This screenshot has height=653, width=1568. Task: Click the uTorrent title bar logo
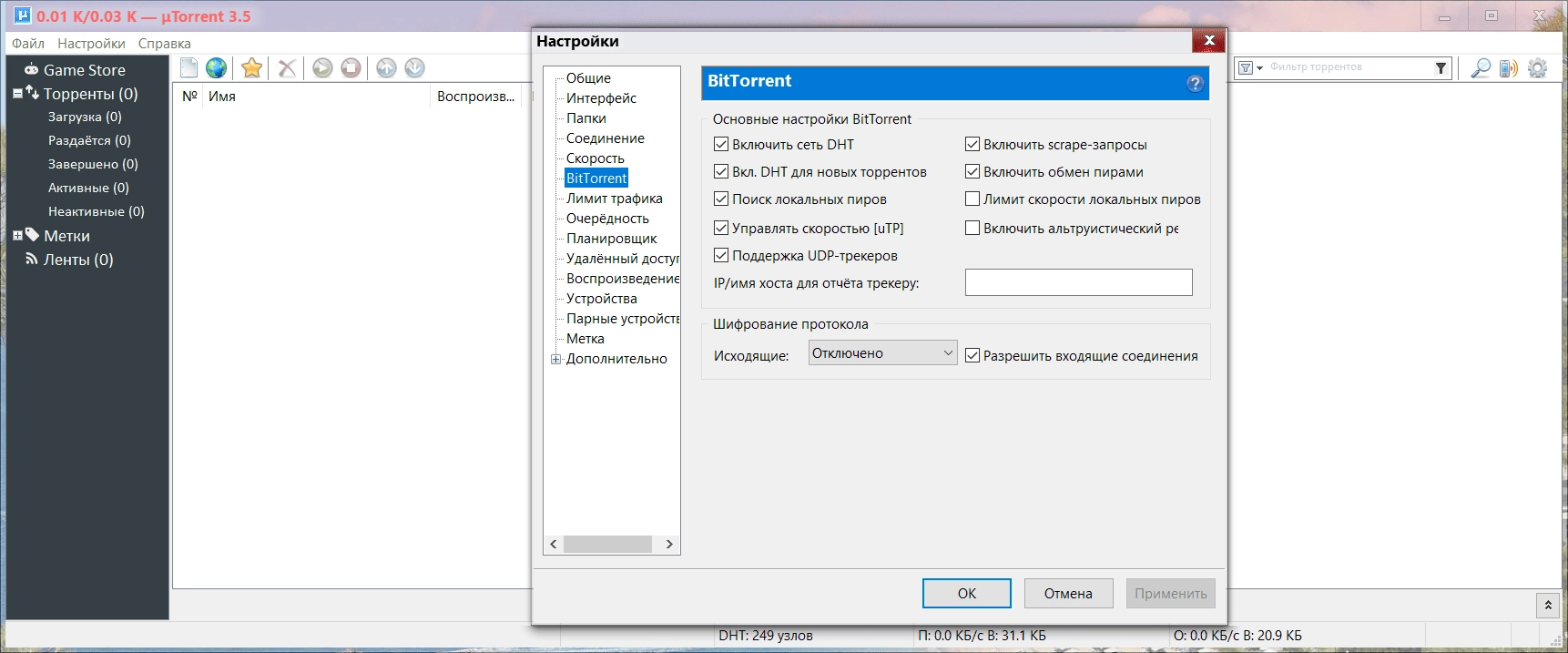point(22,15)
